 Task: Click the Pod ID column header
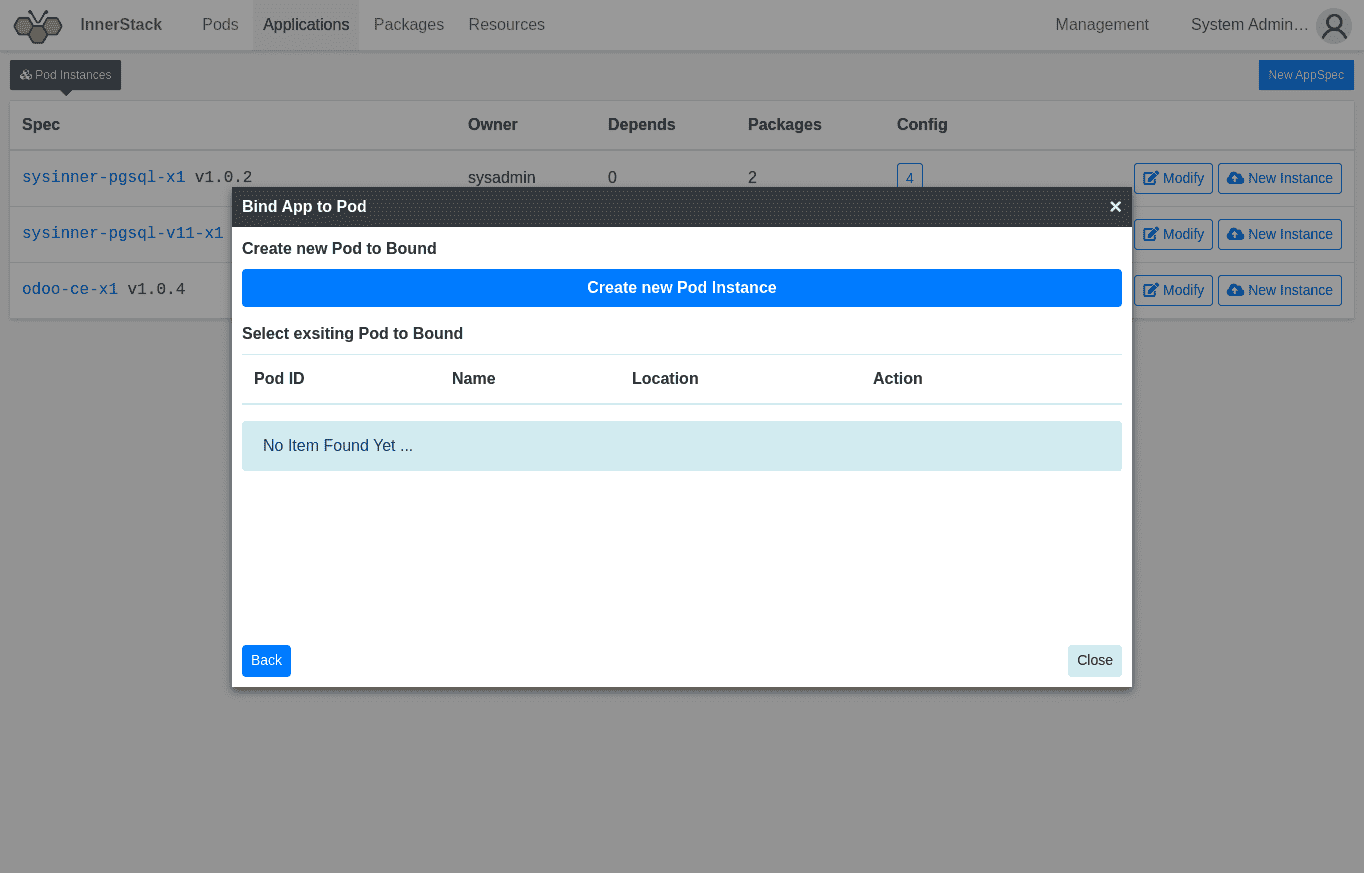point(279,379)
